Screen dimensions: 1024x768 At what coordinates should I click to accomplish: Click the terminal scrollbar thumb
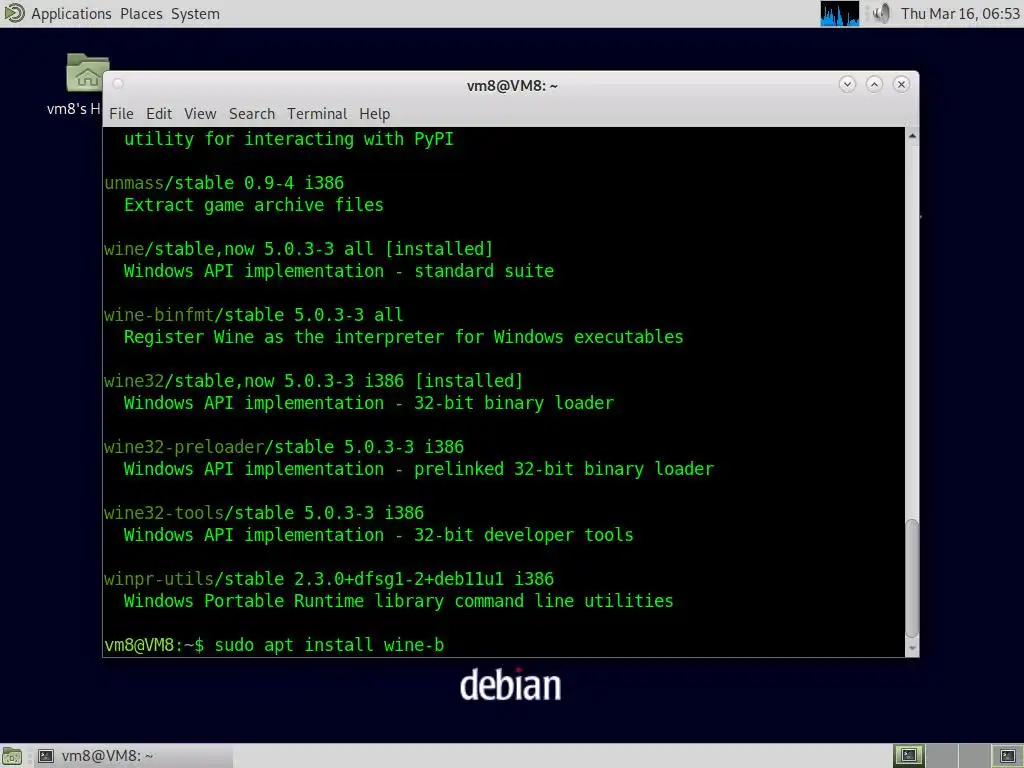click(x=912, y=578)
